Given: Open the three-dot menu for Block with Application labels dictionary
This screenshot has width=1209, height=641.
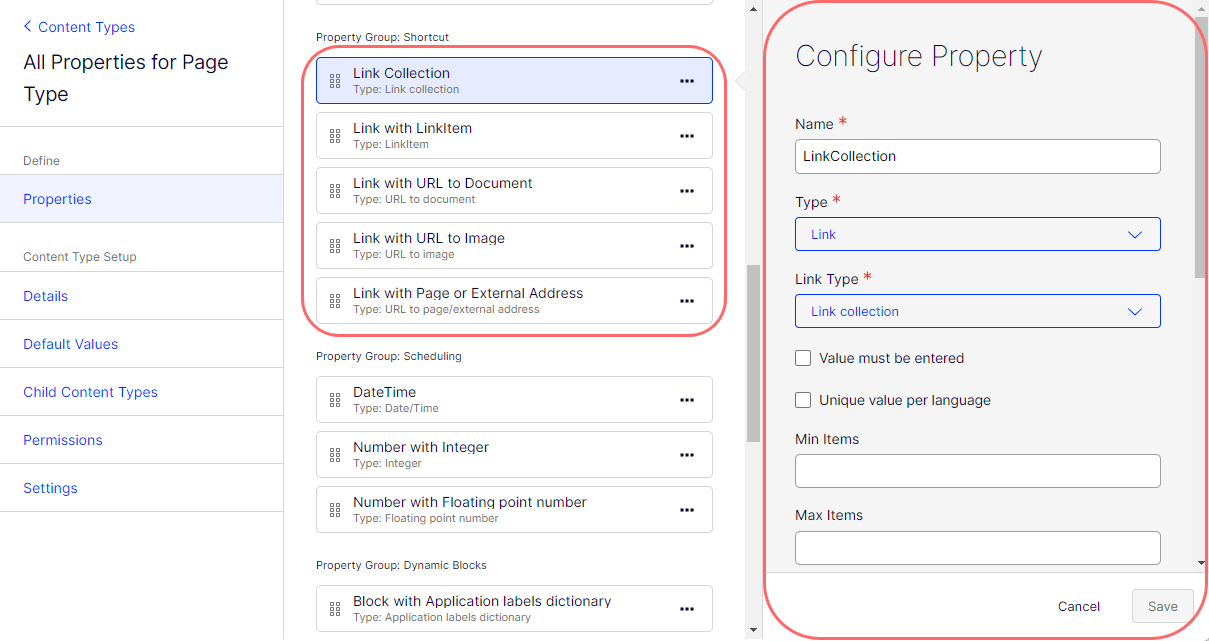Looking at the screenshot, I should [687, 609].
